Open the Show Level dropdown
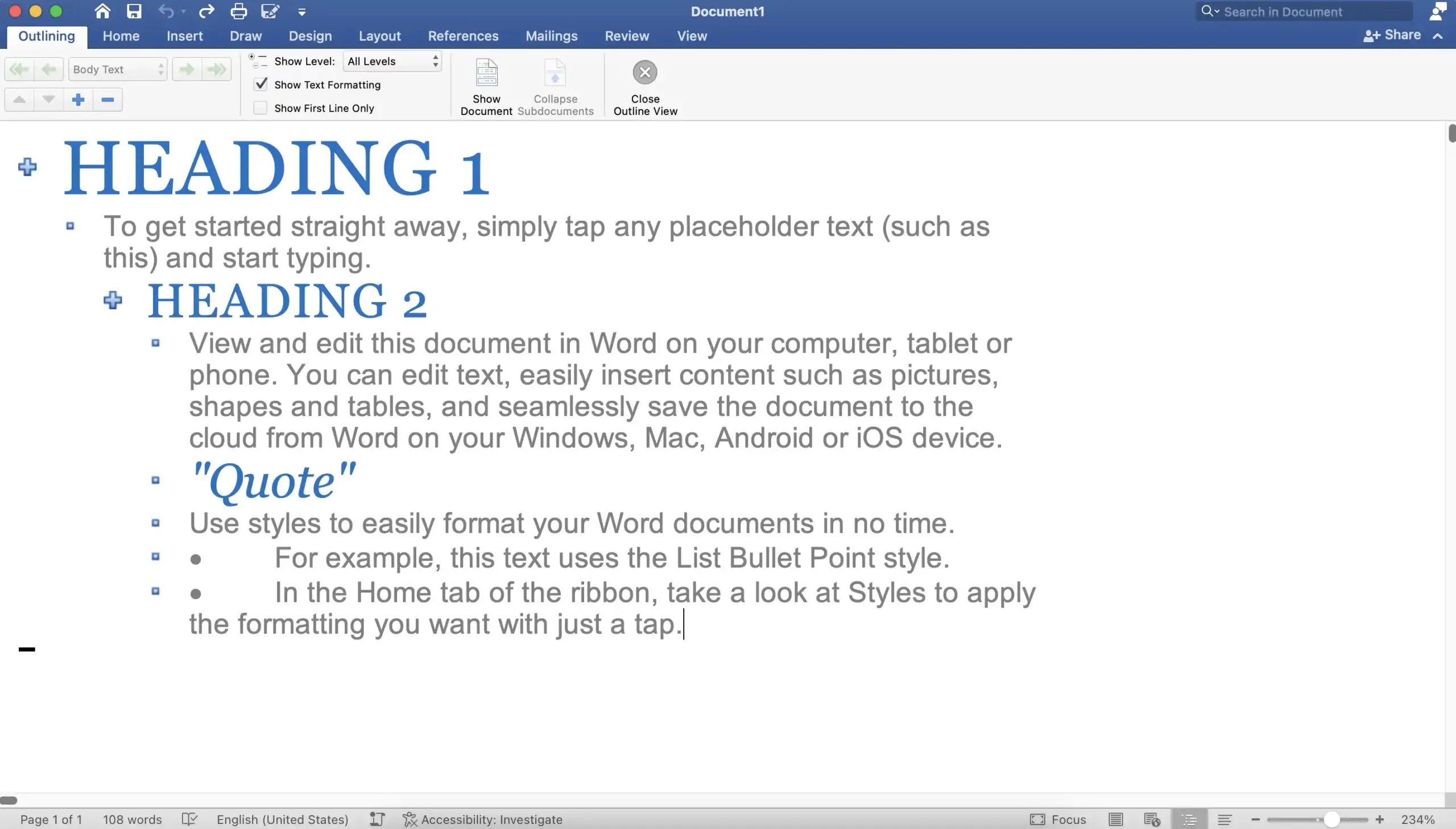1456x829 pixels. click(391, 61)
